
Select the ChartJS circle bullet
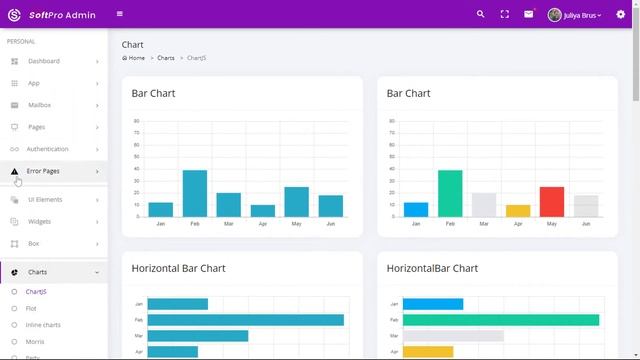14,292
